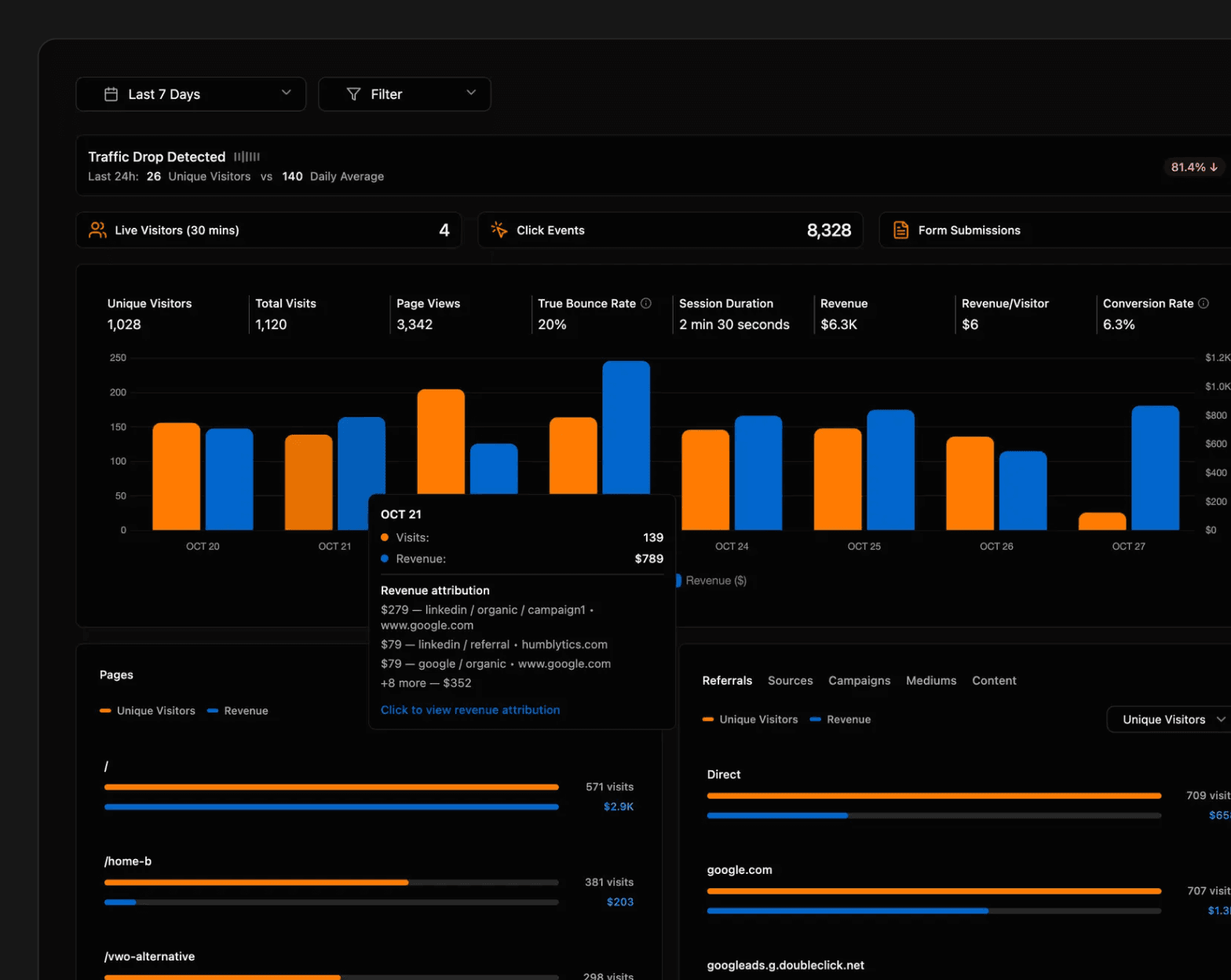Screen dimensions: 1231x980
Task: Expand the Filter dropdown
Action: coord(404,94)
